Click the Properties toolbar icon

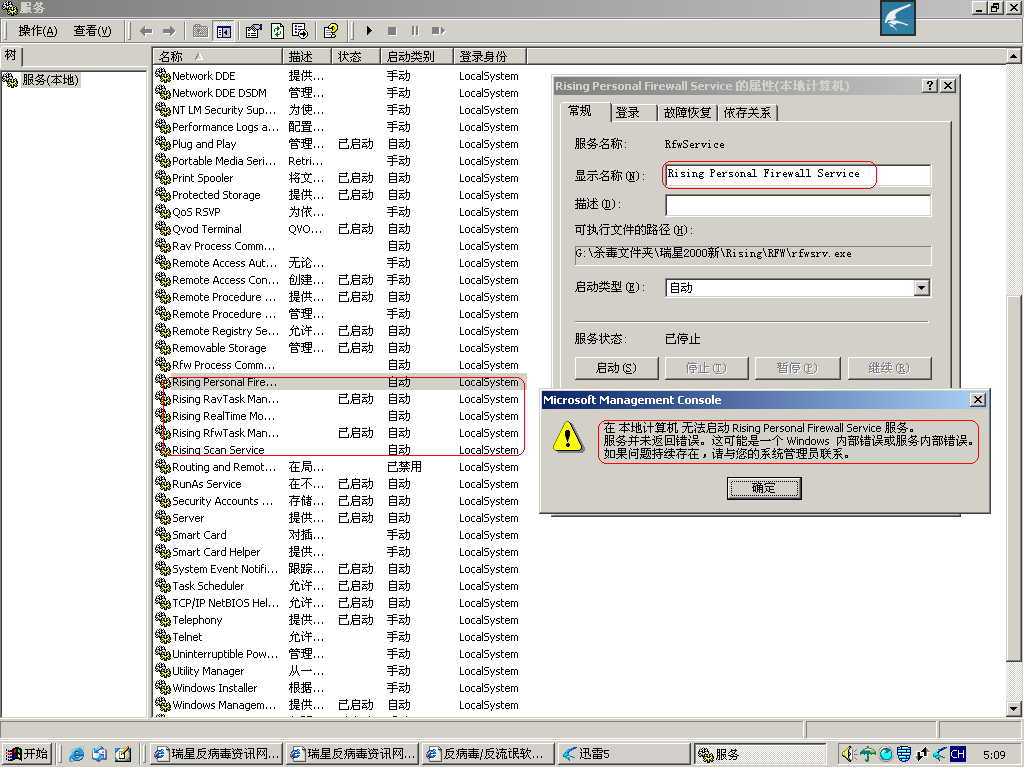click(254, 31)
